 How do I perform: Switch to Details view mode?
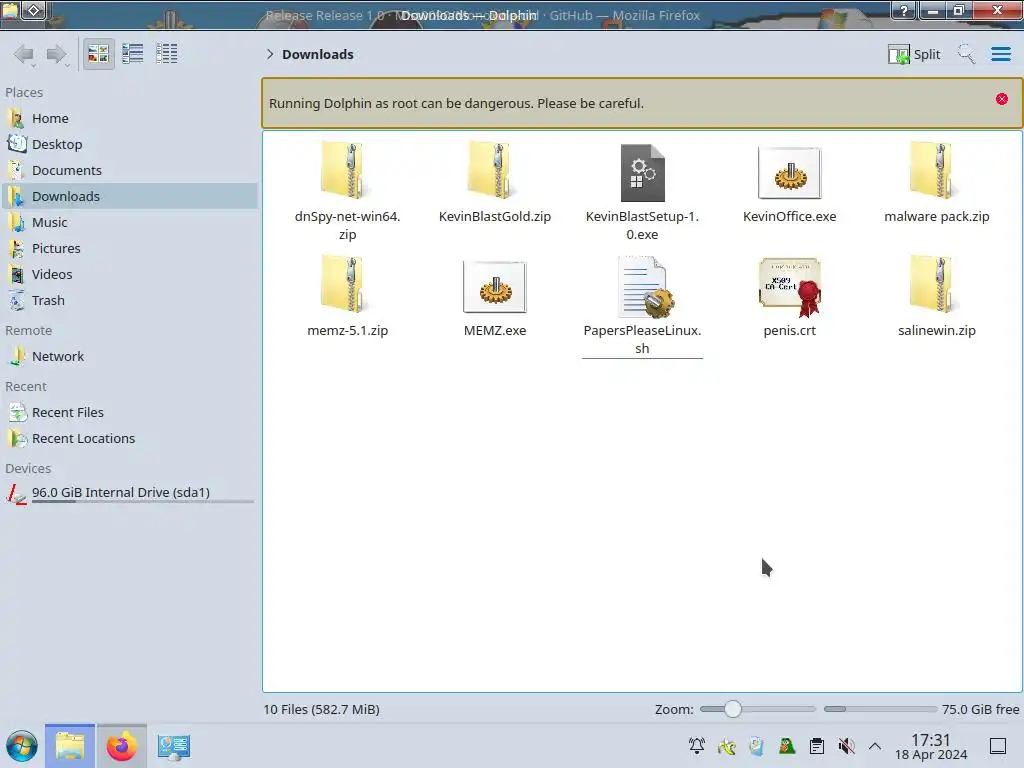pyautogui.click(x=167, y=54)
